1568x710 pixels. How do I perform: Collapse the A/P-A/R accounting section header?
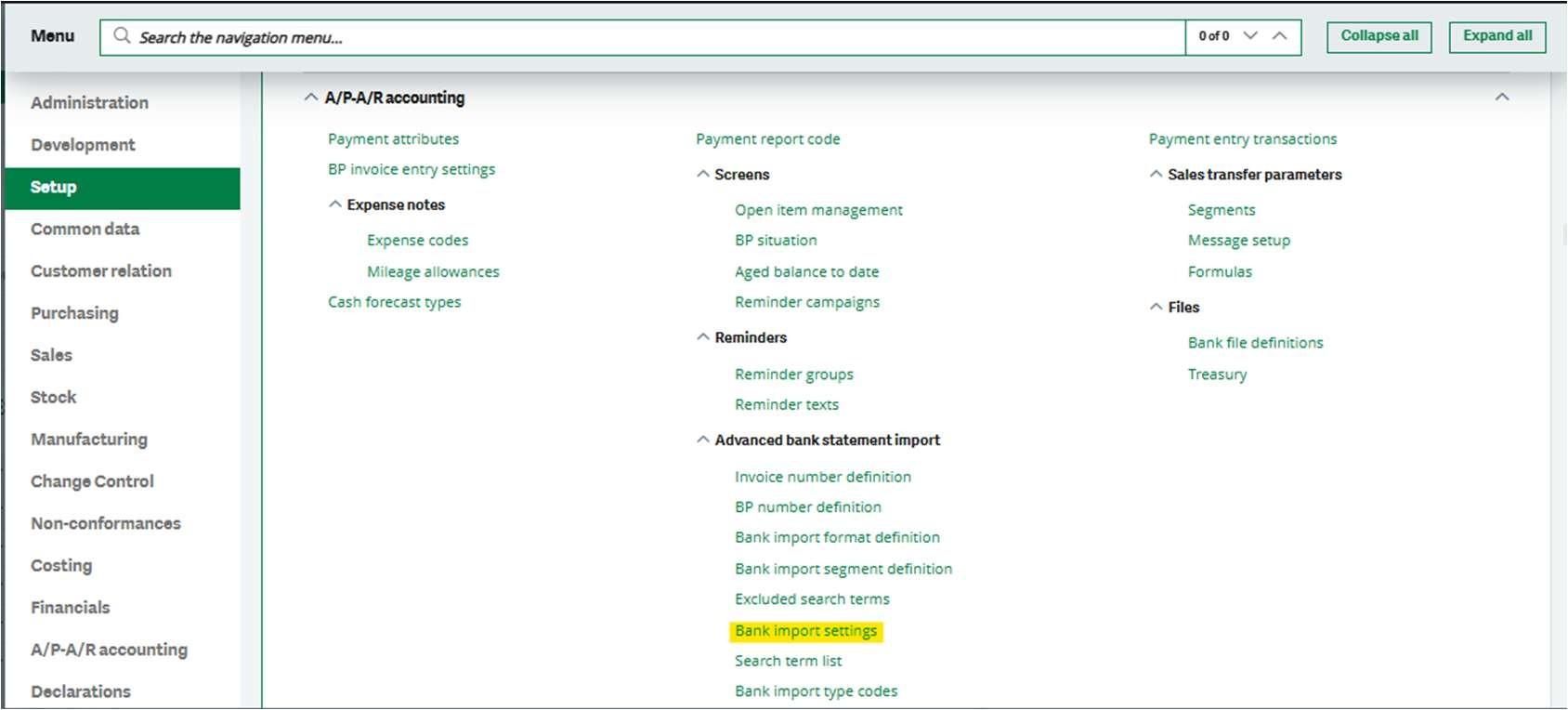tap(311, 98)
